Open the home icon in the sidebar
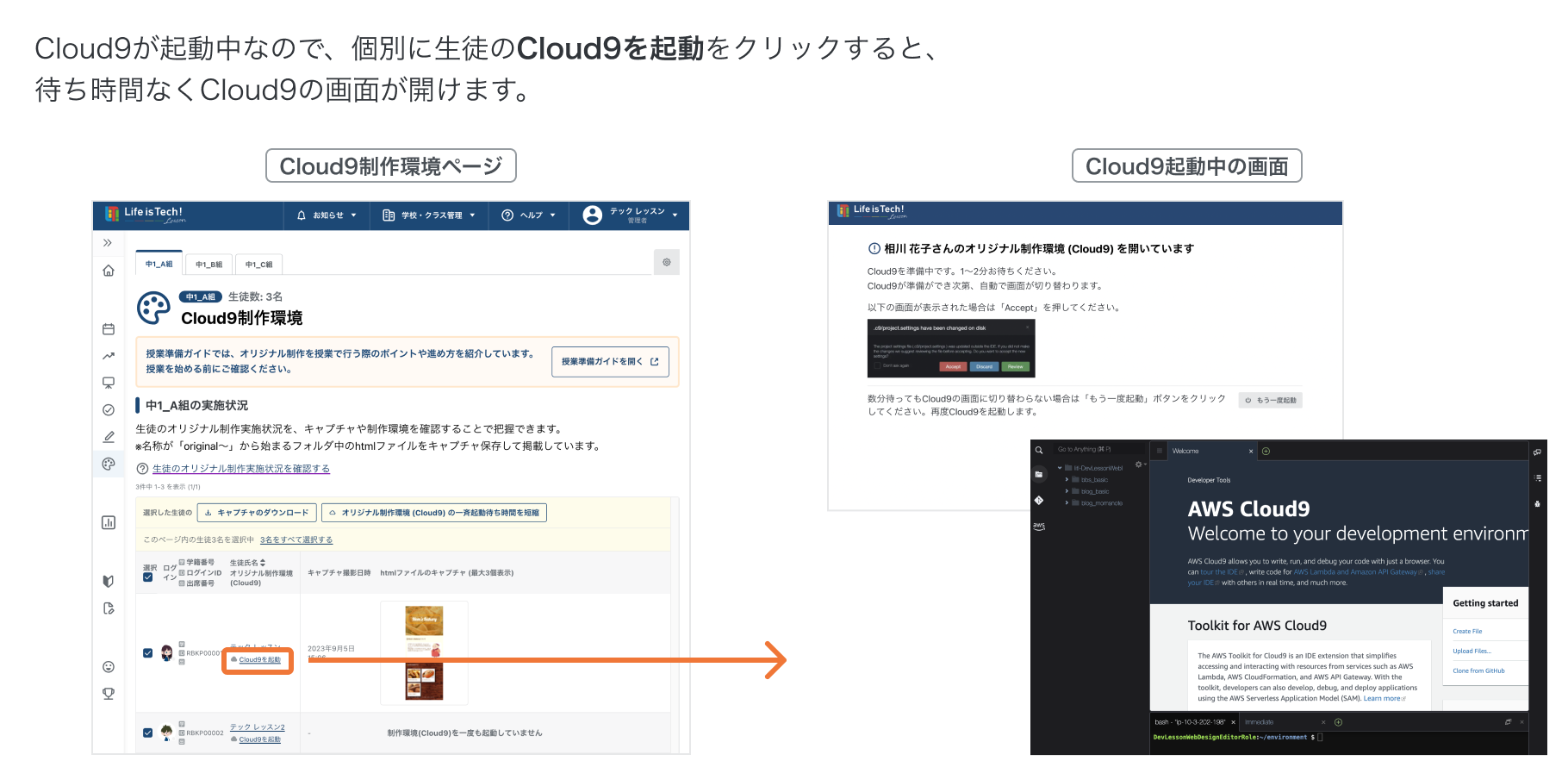The width and height of the screenshot is (1568, 767). [109, 271]
